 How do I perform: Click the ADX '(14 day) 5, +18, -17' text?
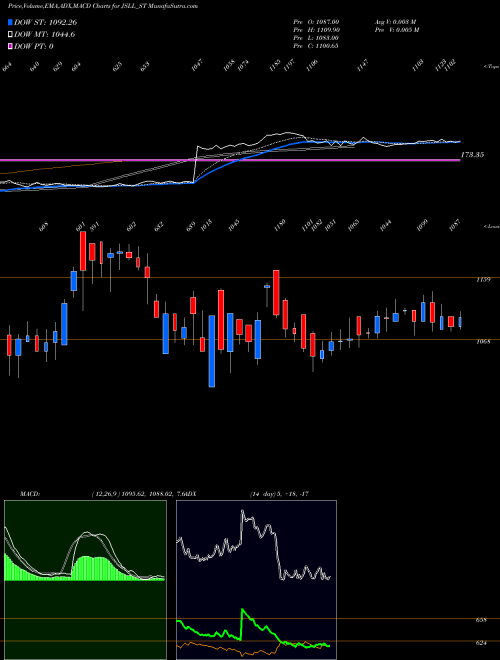pyautogui.click(x=279, y=493)
